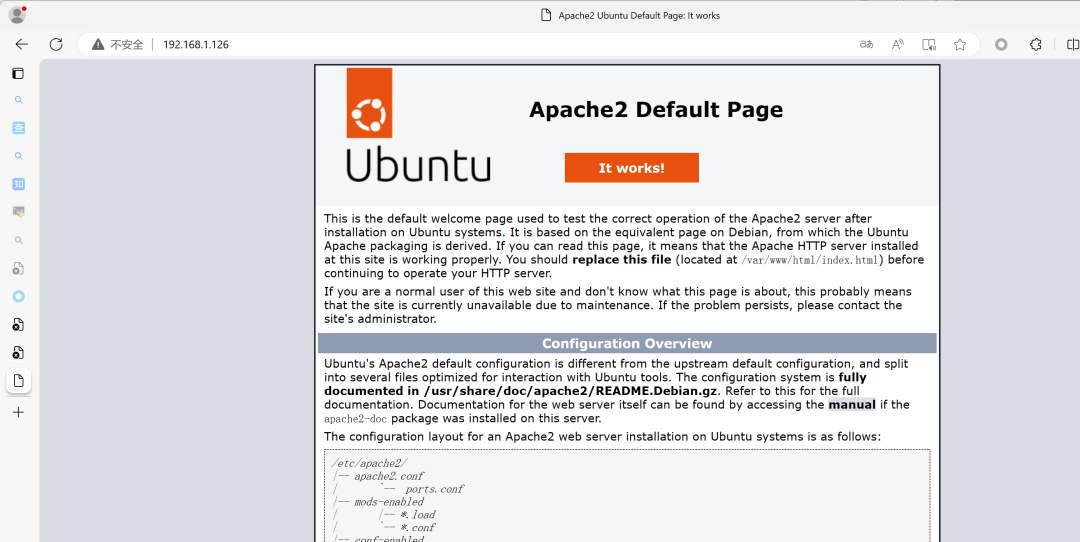Viewport: 1080px width, 542px height.
Task: Add page to favorites with star icon
Action: click(x=959, y=44)
